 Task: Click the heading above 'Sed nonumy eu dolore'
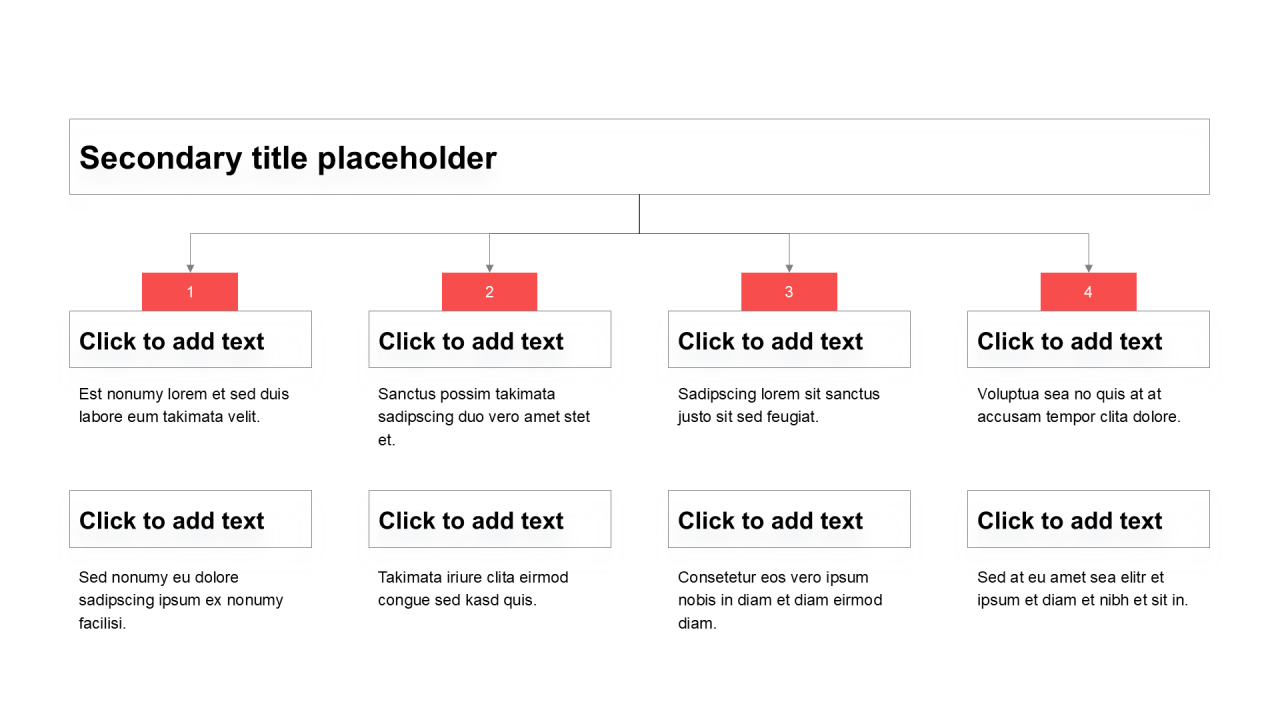tap(190, 519)
